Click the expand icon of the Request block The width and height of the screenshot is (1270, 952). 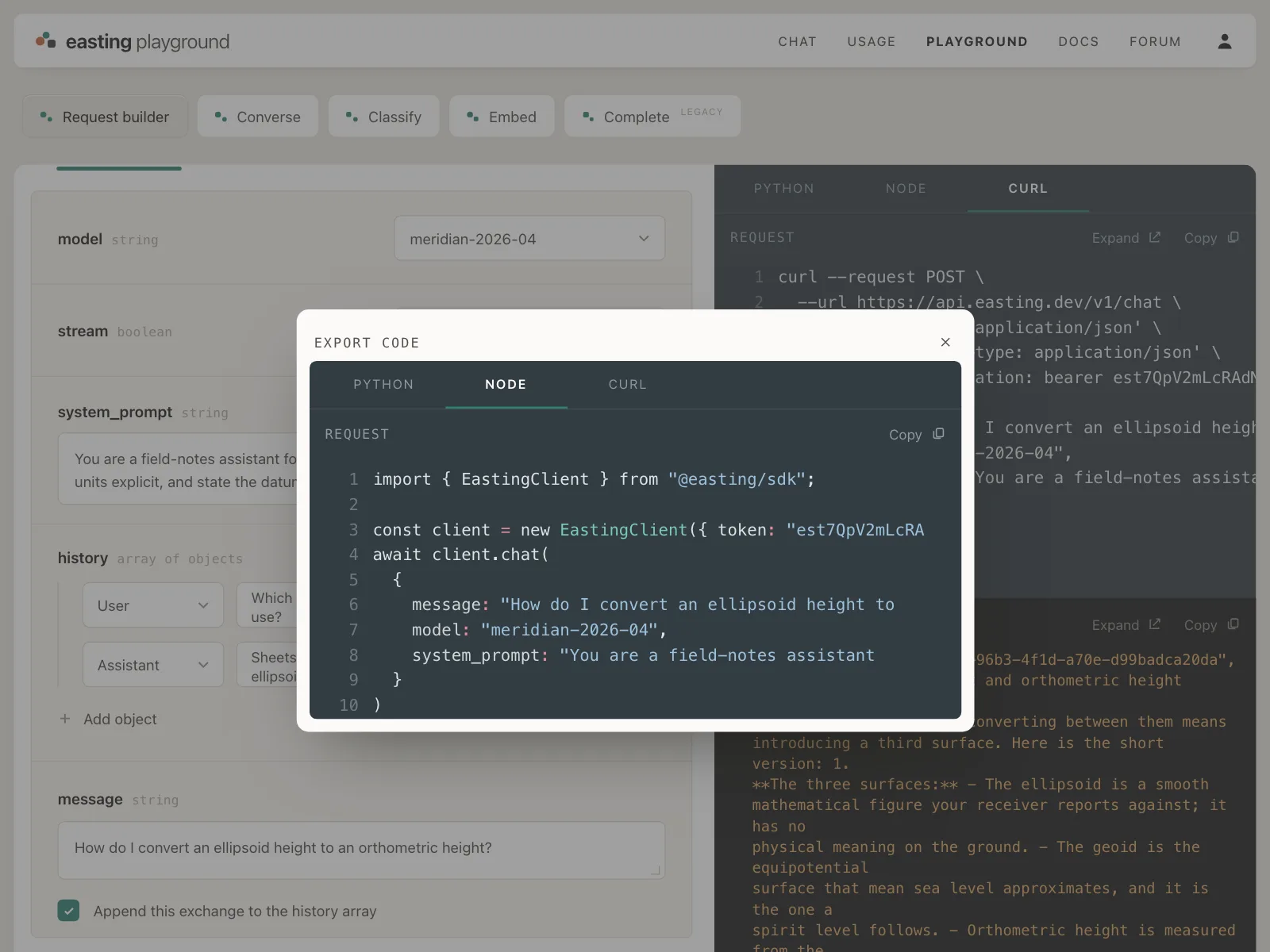pyautogui.click(x=1155, y=237)
